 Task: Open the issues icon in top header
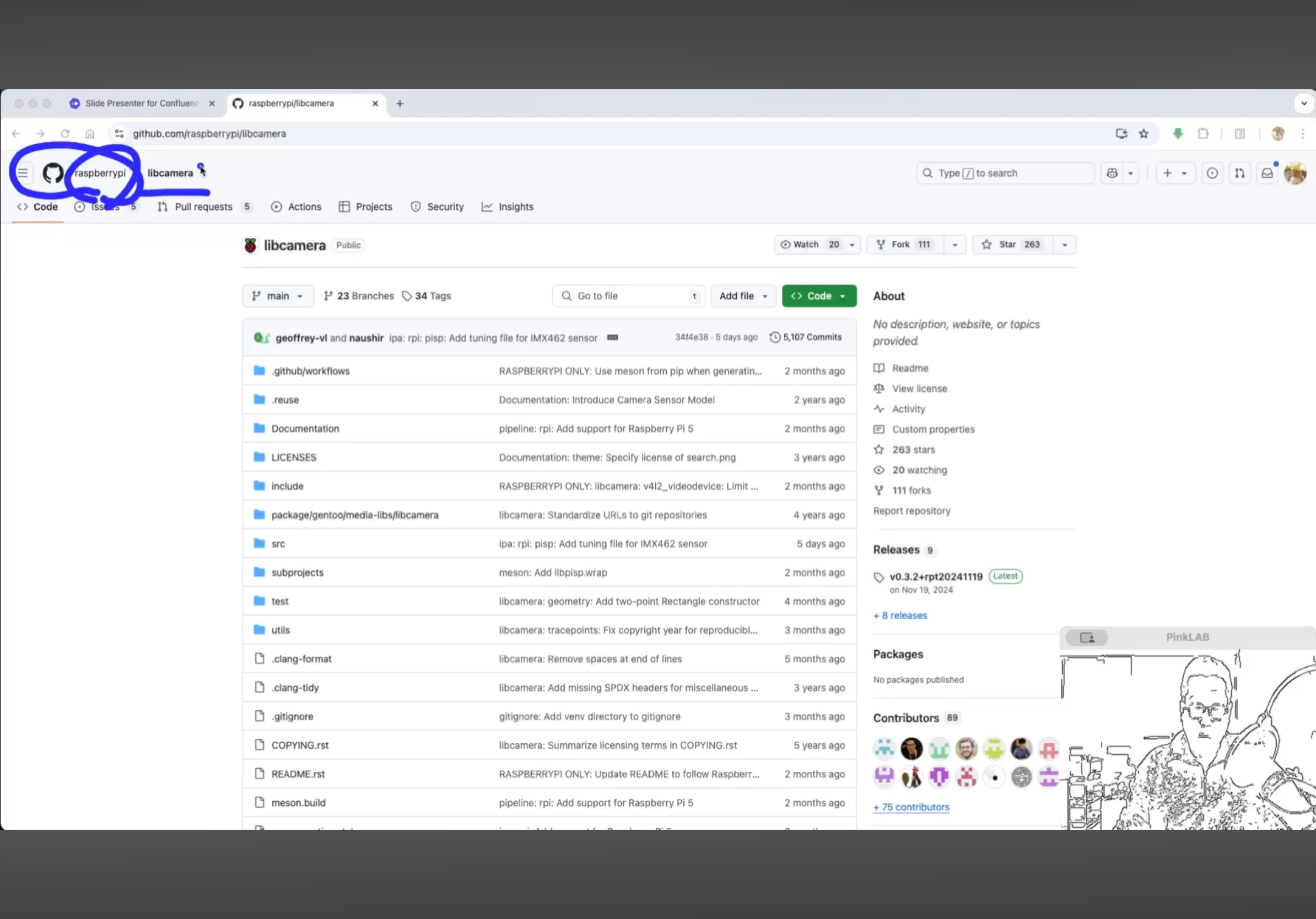coord(1212,173)
